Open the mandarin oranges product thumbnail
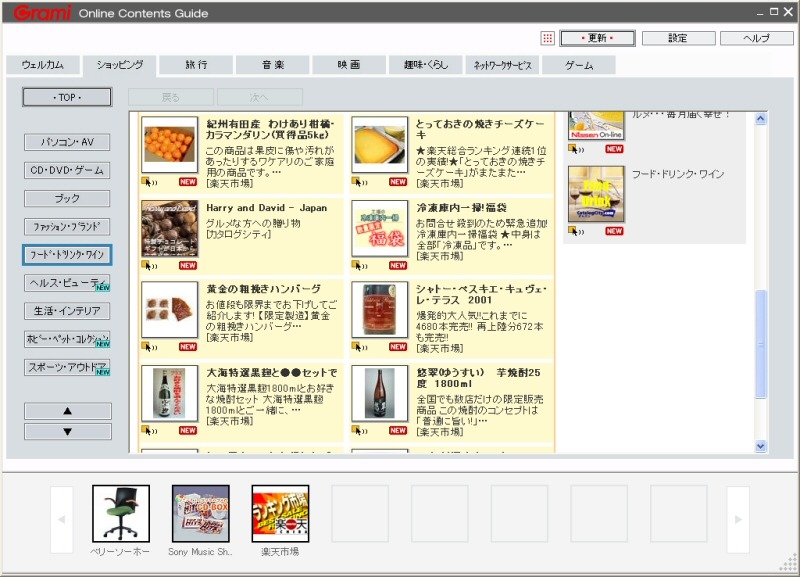 pos(169,144)
